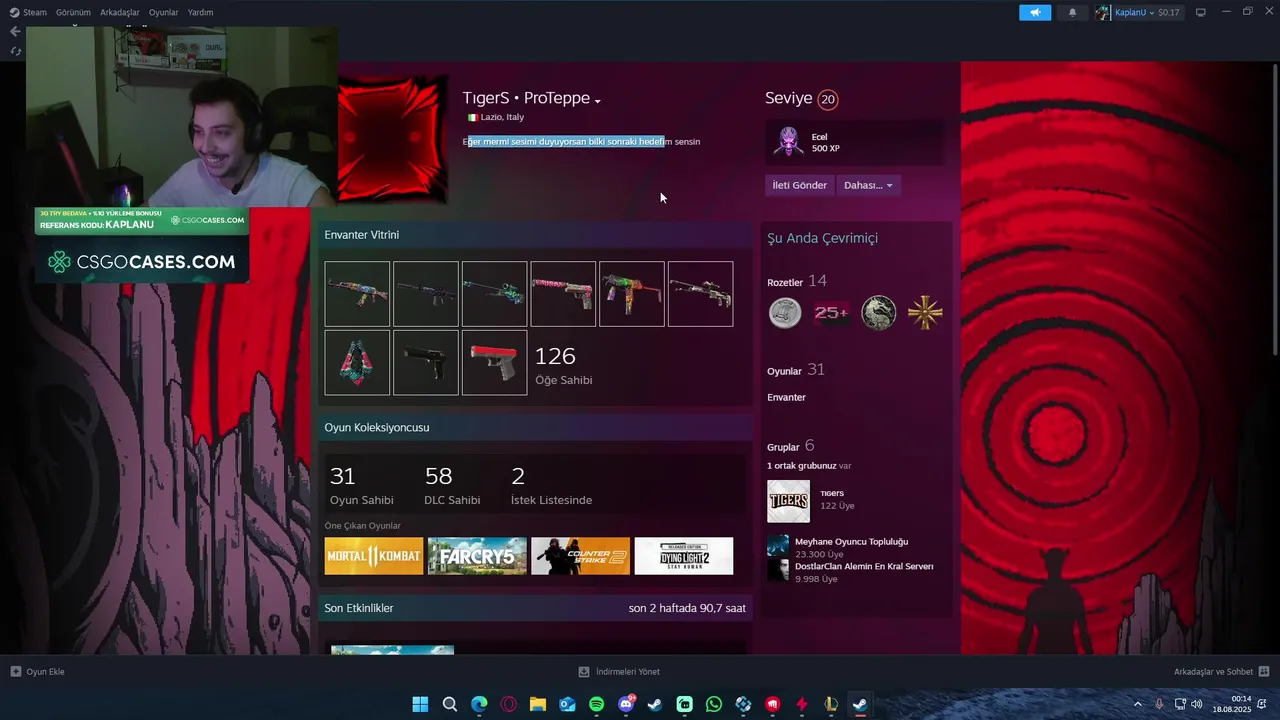Open Spotify from the taskbar

[x=596, y=704]
